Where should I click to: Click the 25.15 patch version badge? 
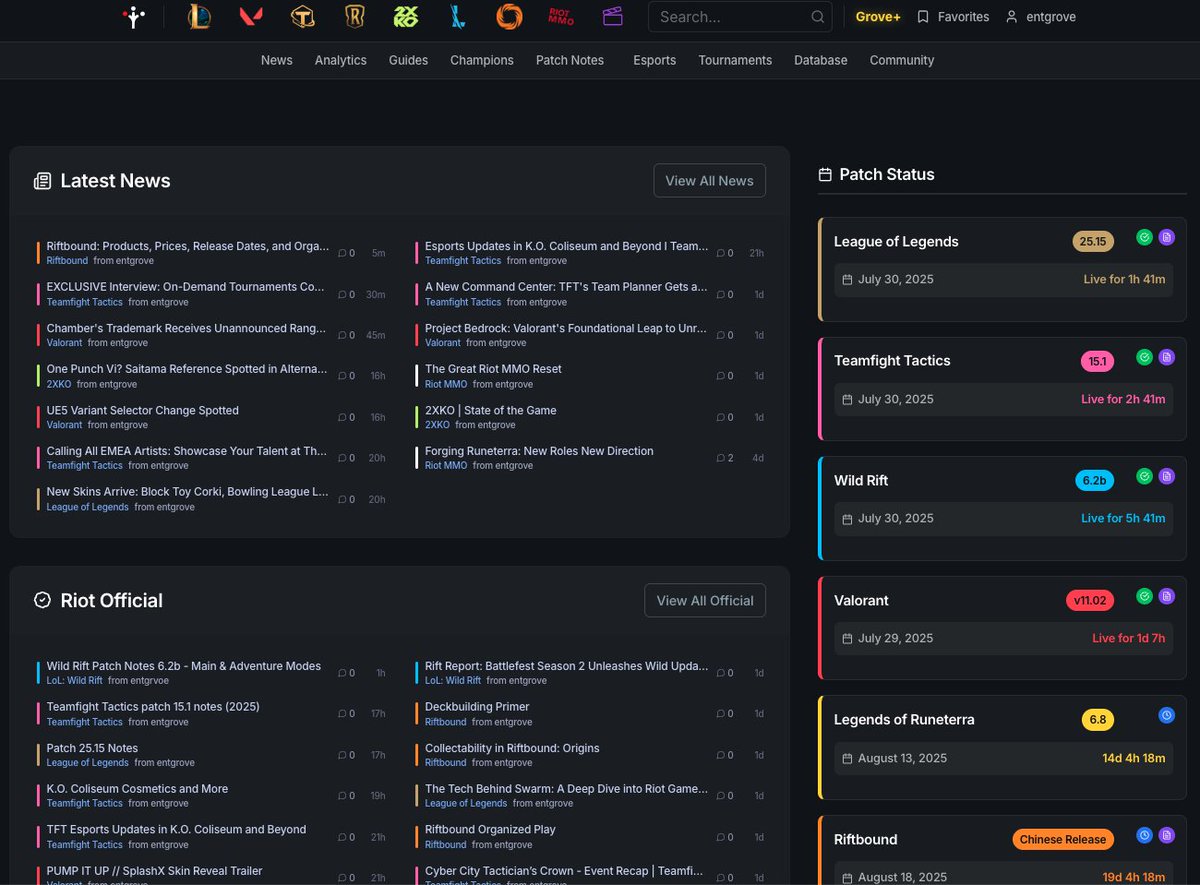[1093, 241]
